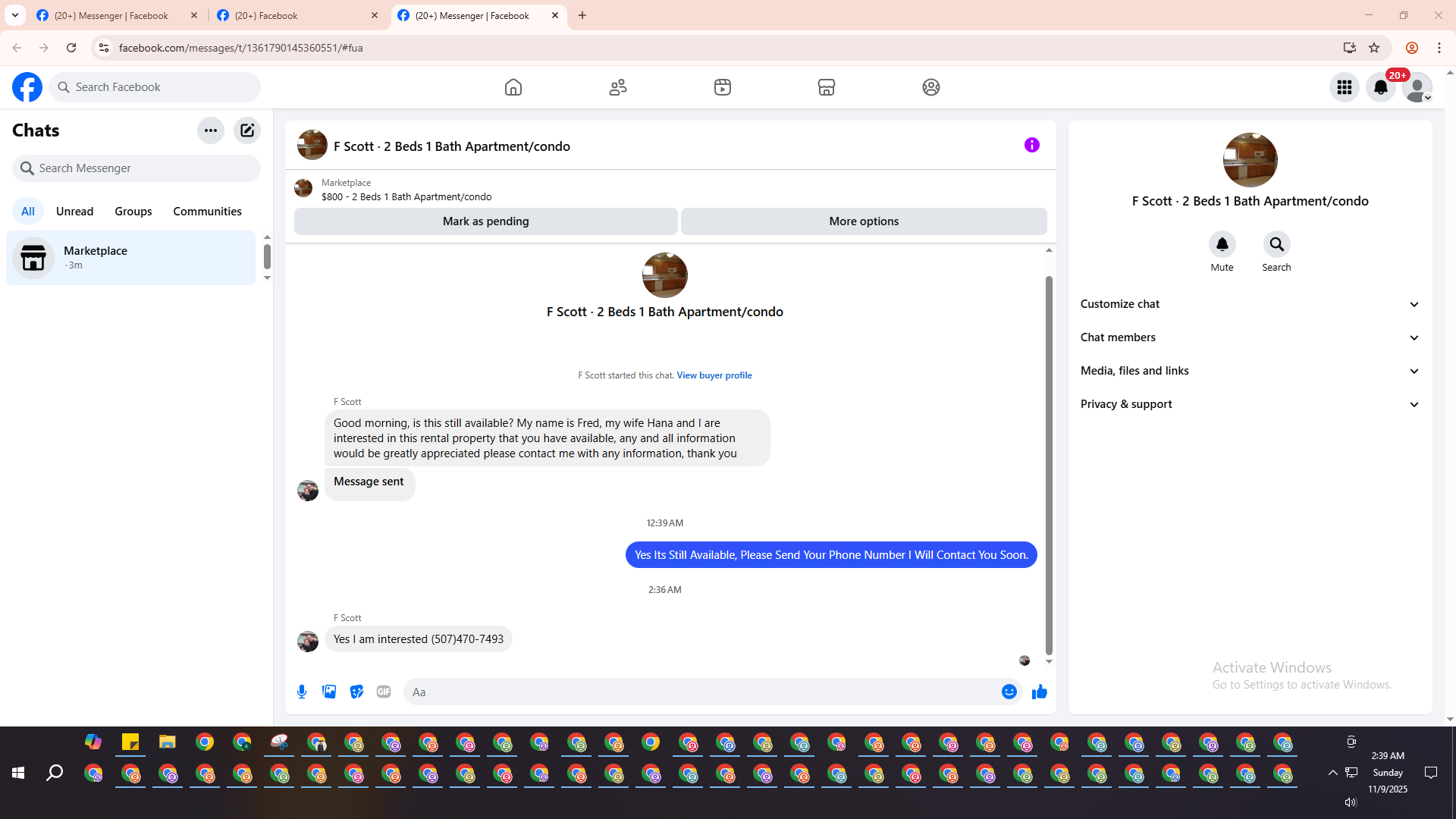This screenshot has width=1456, height=819.
Task: Attach a photo using the image icon
Action: pyautogui.click(x=329, y=692)
